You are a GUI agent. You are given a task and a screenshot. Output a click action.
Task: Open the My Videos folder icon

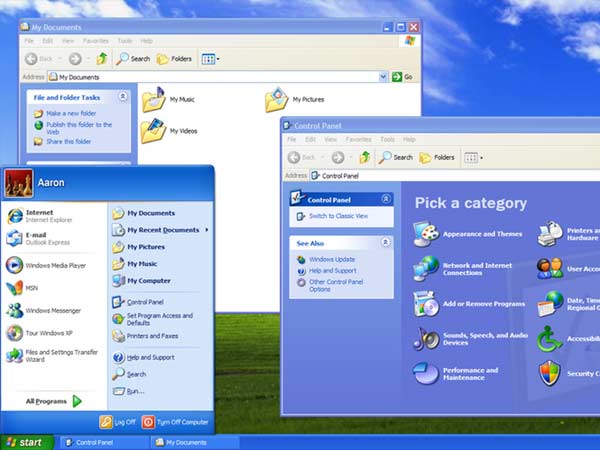click(x=153, y=130)
